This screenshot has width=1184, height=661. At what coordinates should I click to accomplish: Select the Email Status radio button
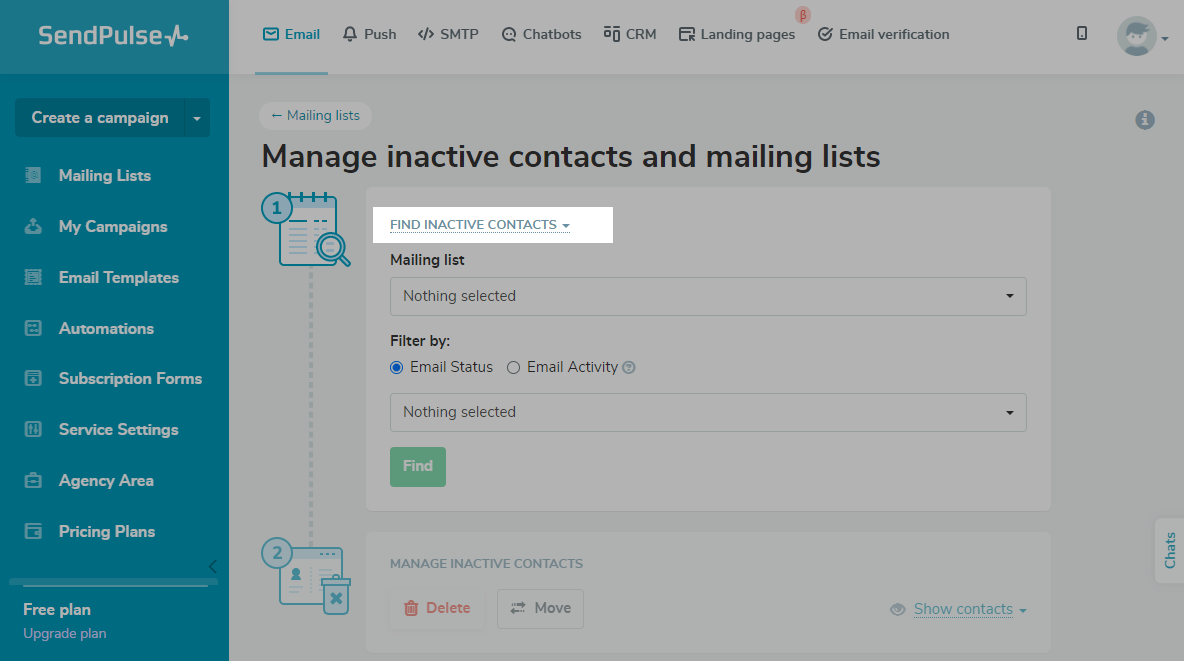pyautogui.click(x=397, y=367)
